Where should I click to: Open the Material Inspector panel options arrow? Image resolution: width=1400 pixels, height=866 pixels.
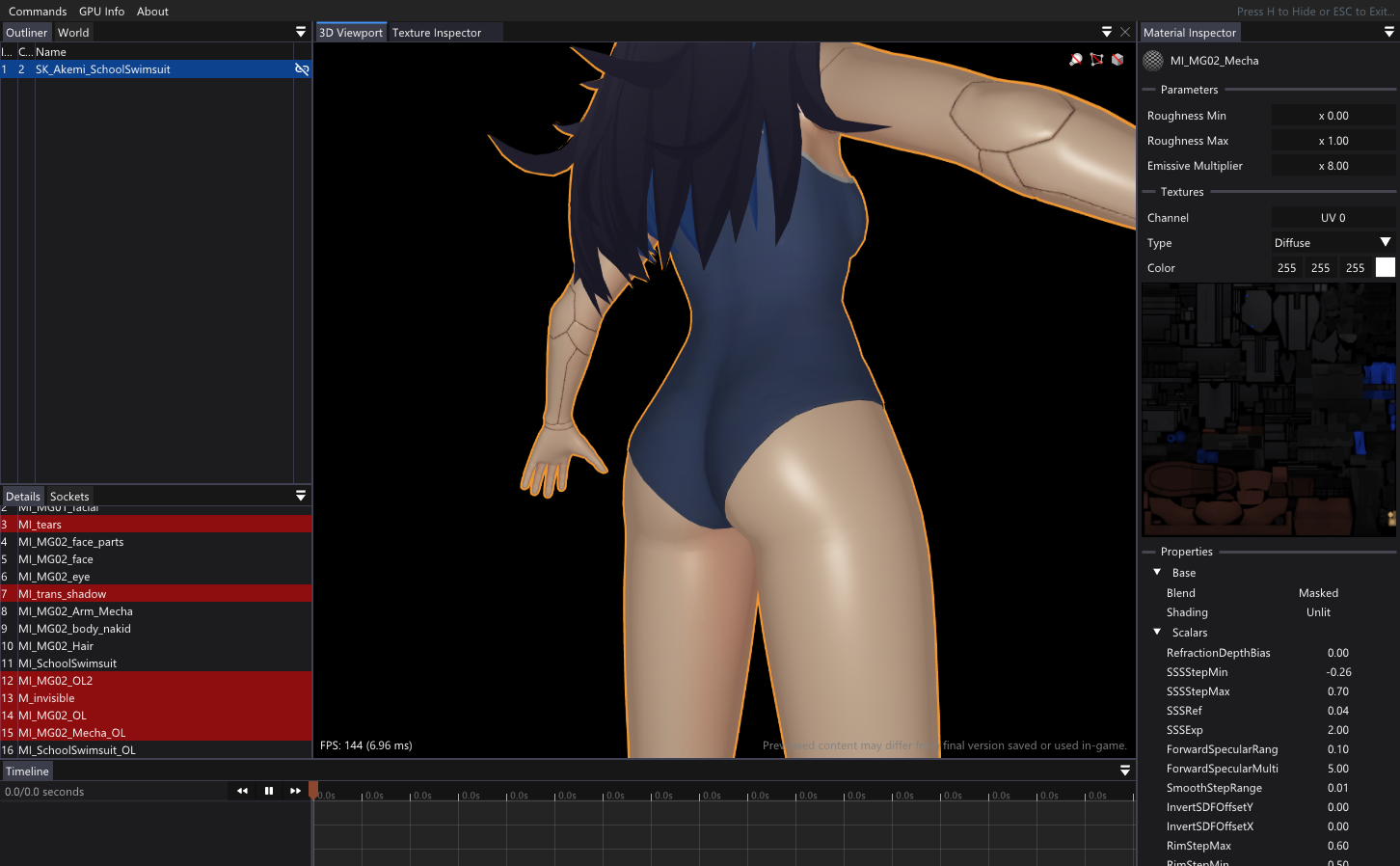click(1388, 32)
